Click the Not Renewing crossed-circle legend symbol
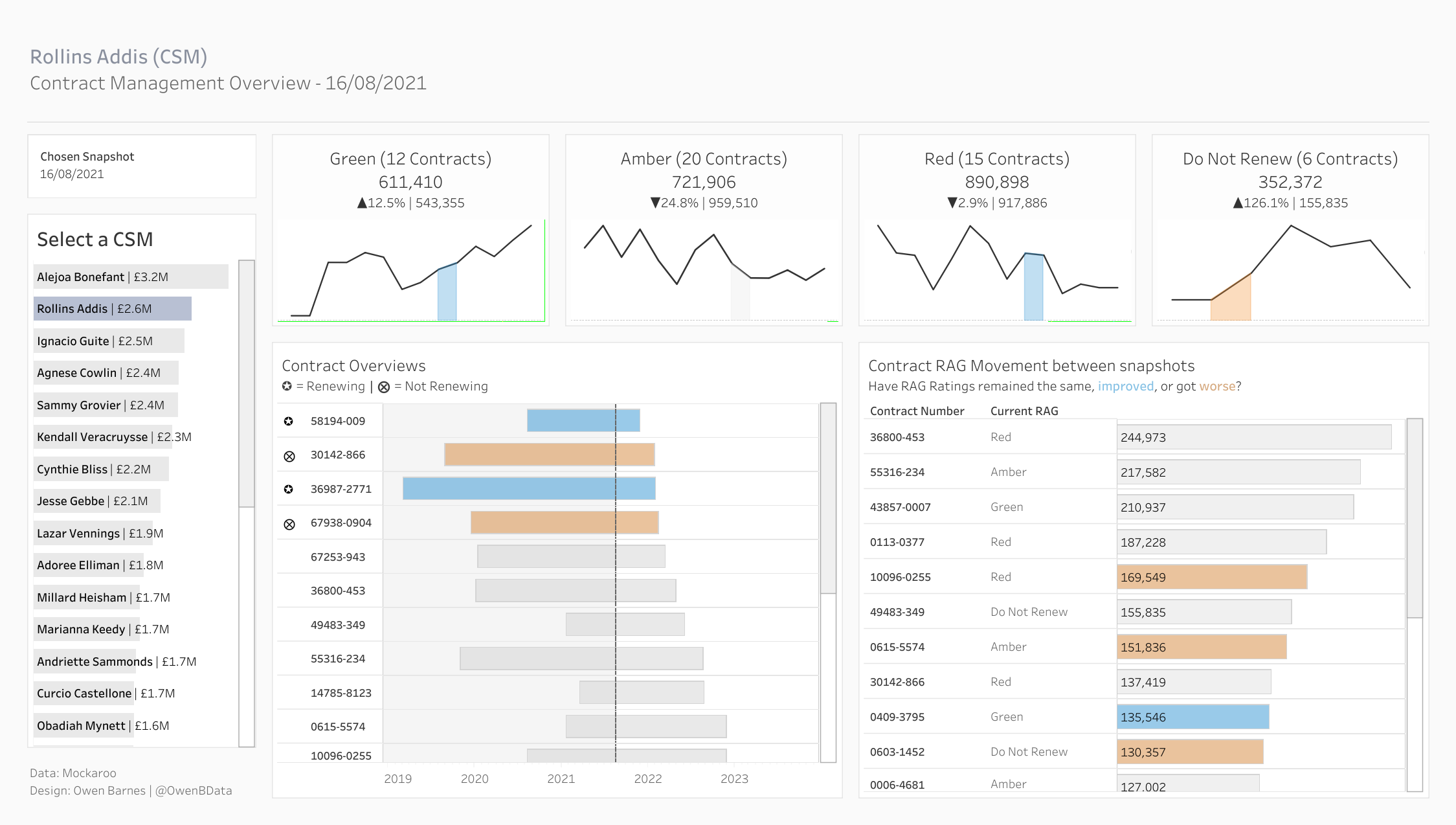Image resolution: width=1456 pixels, height=825 pixels. [x=384, y=387]
